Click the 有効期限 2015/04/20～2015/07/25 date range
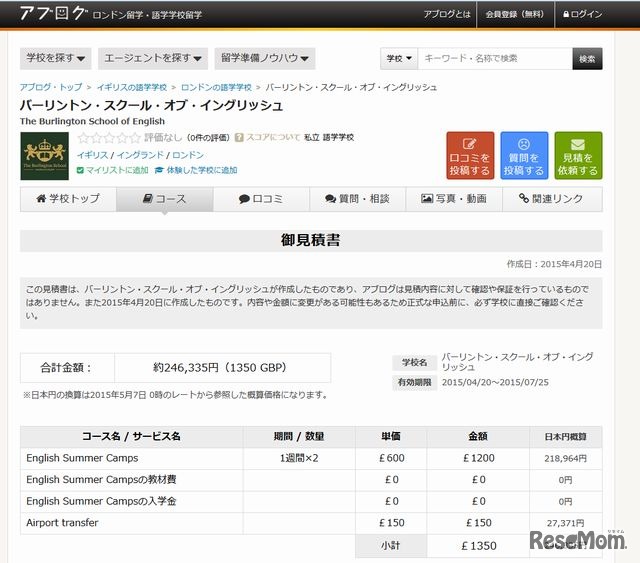 pos(495,383)
